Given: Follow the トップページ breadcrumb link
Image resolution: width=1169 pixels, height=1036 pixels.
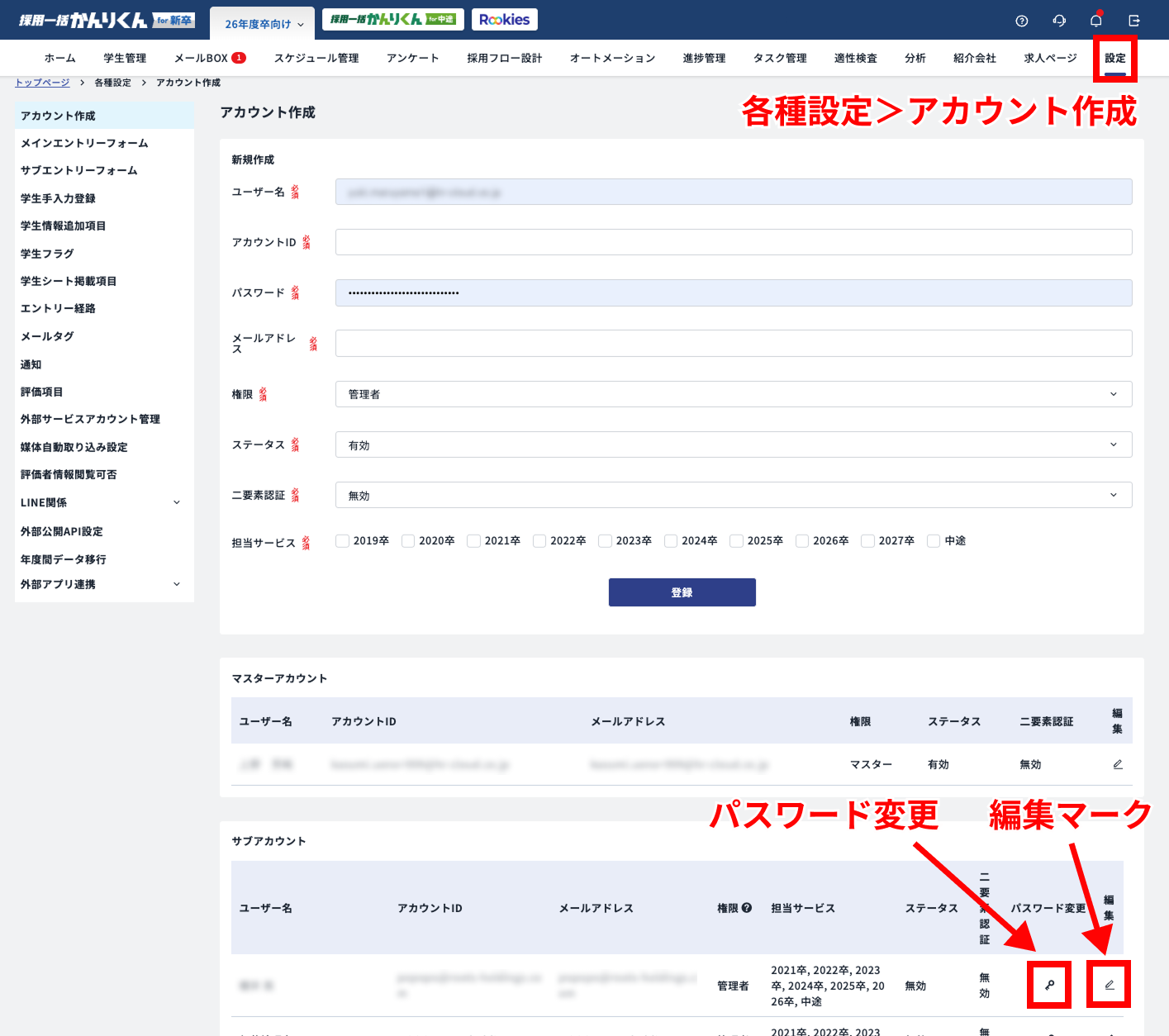Looking at the screenshot, I should (42, 83).
